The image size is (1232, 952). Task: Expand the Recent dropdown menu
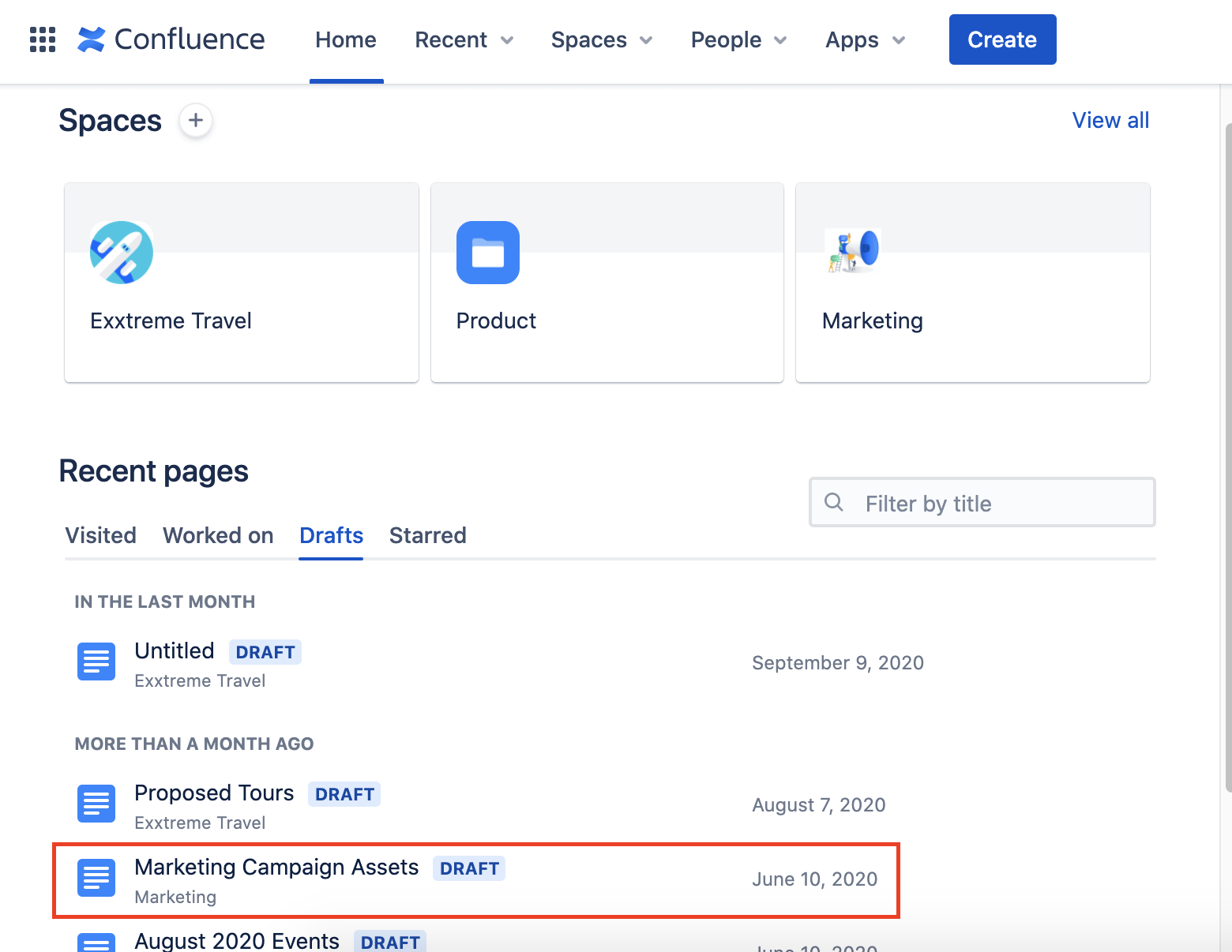pos(464,40)
